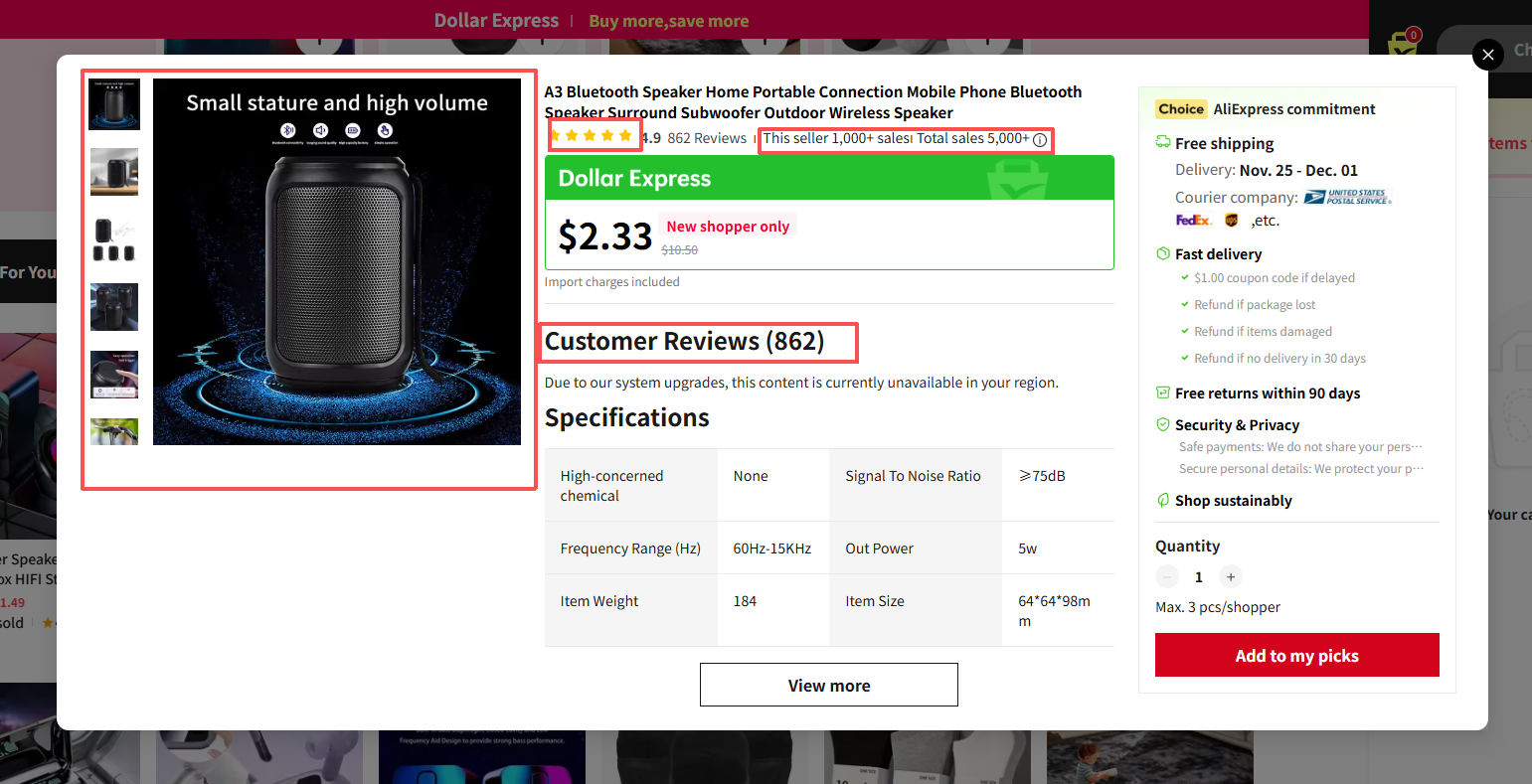Click the shopping cart icon in header
Screen dimensions: 1532x784
[x=1403, y=46]
